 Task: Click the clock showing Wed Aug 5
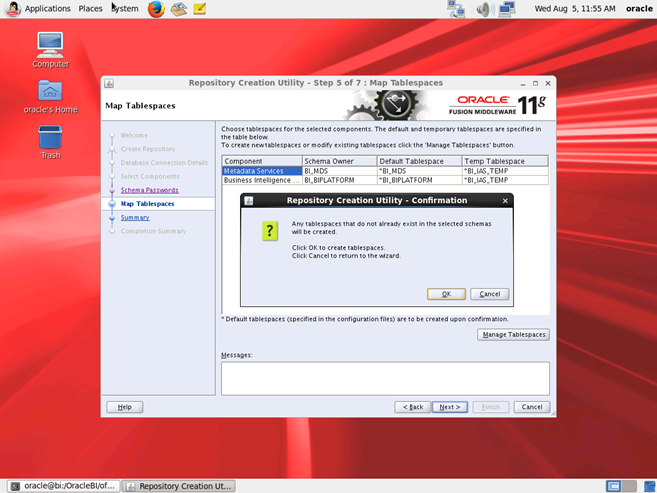575,8
